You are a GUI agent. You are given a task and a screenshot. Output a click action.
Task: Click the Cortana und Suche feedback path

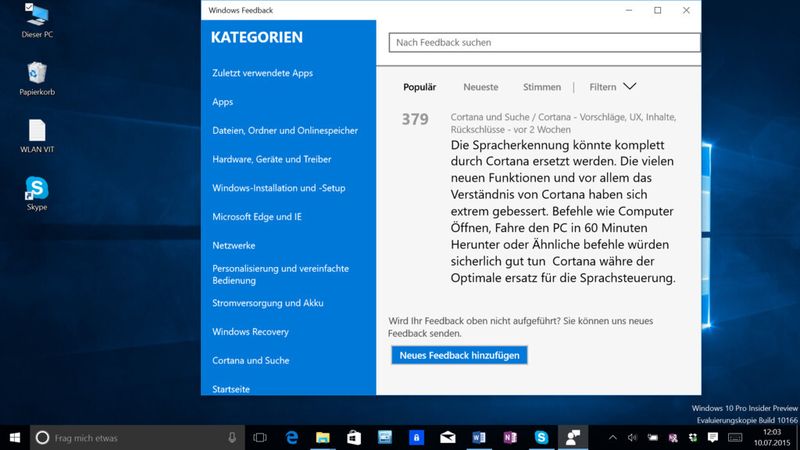pyautogui.click(x=563, y=123)
